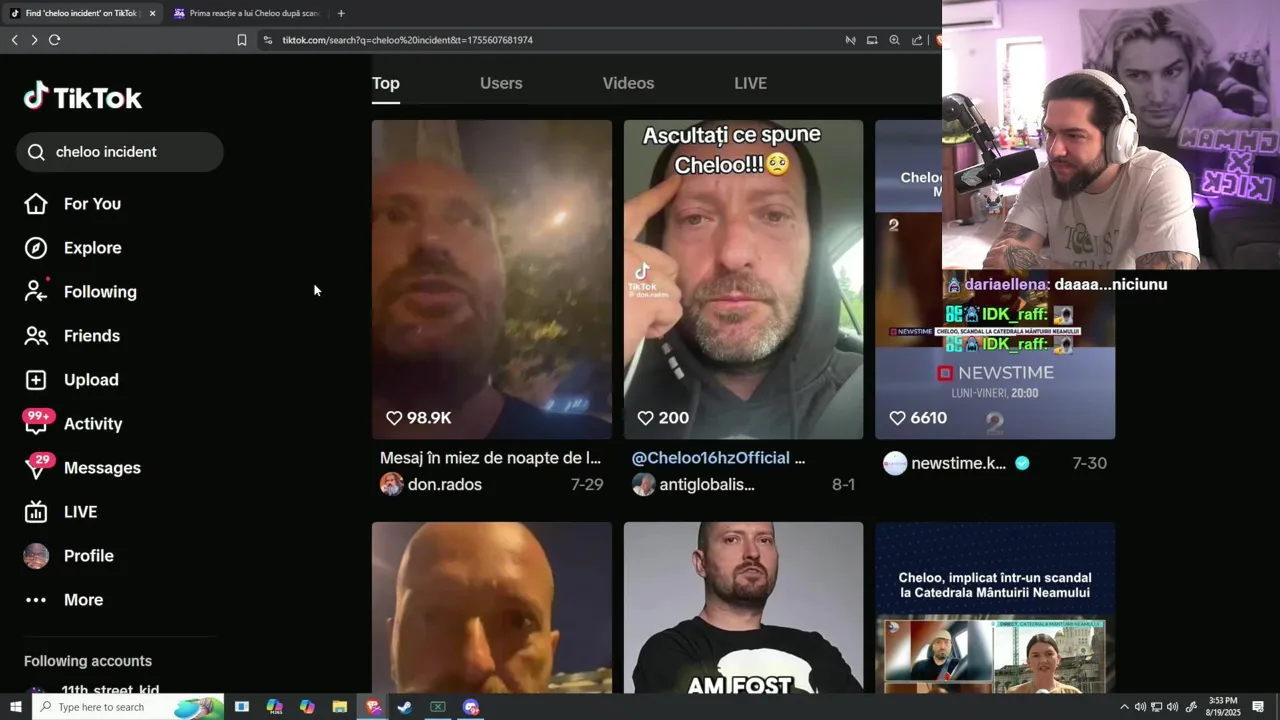Click the Windows taskbar search box

tap(128, 707)
